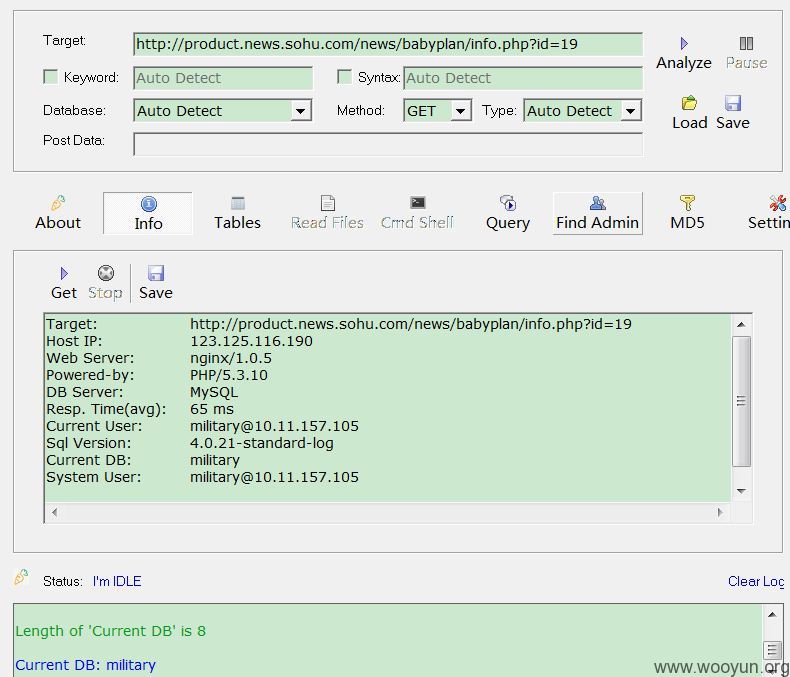Click the Analyze play icon

(684, 43)
